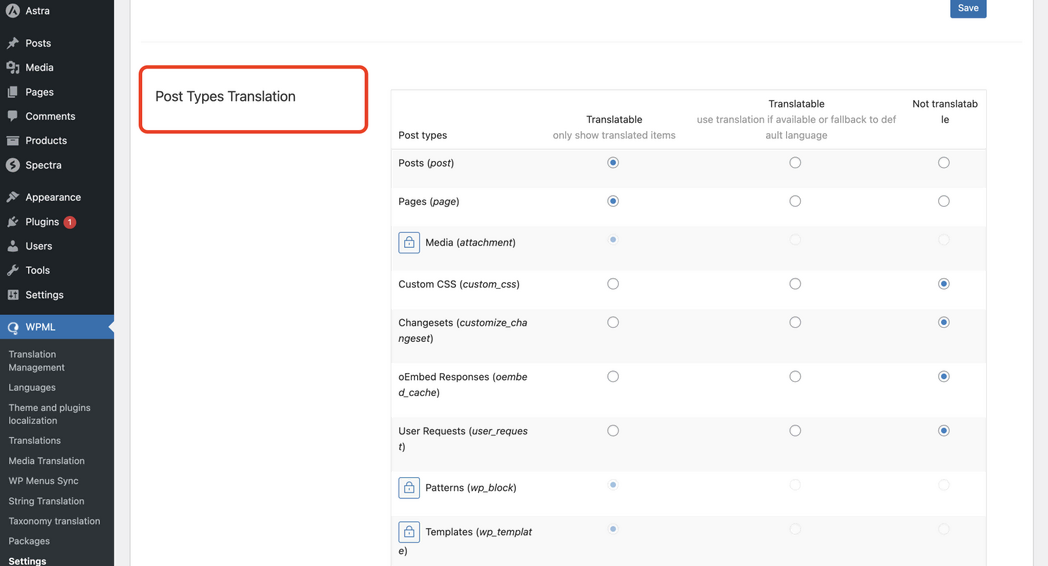This screenshot has width=1048, height=566.
Task: Click the Appearance paintbrush icon
Action: tap(13, 197)
